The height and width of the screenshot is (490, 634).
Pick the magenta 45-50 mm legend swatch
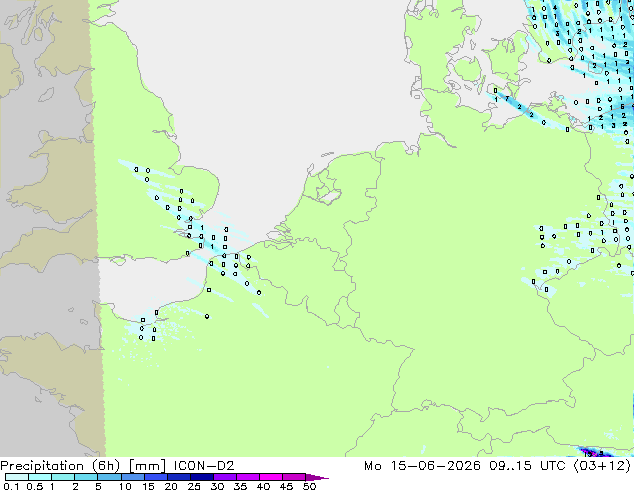[294, 477]
